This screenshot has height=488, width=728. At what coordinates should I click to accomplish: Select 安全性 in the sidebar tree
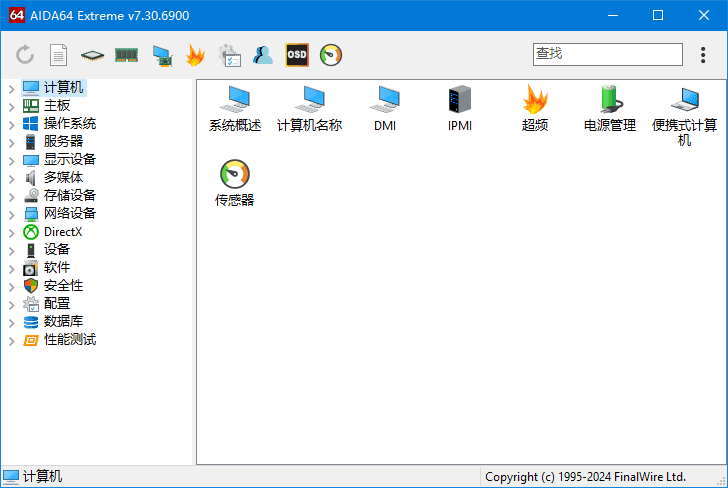coord(63,285)
